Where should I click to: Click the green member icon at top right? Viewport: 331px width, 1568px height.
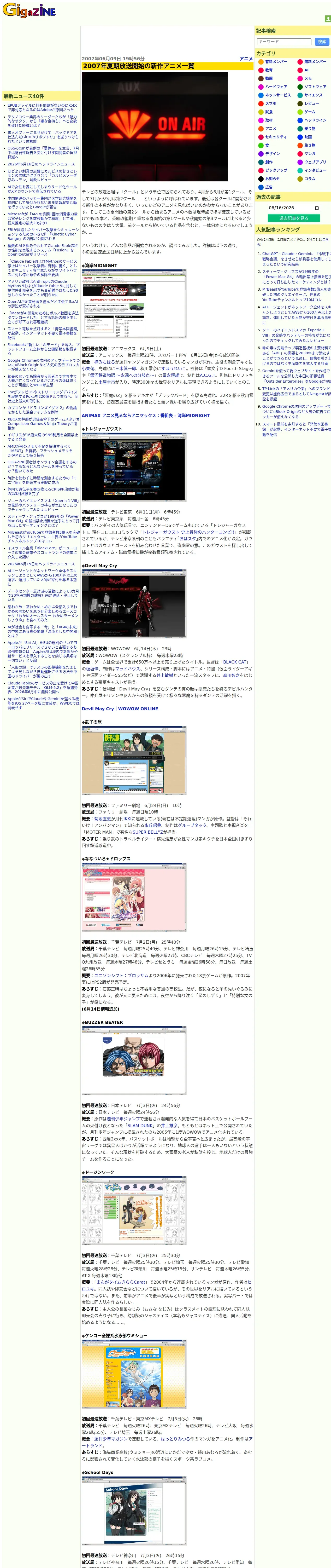328,19
